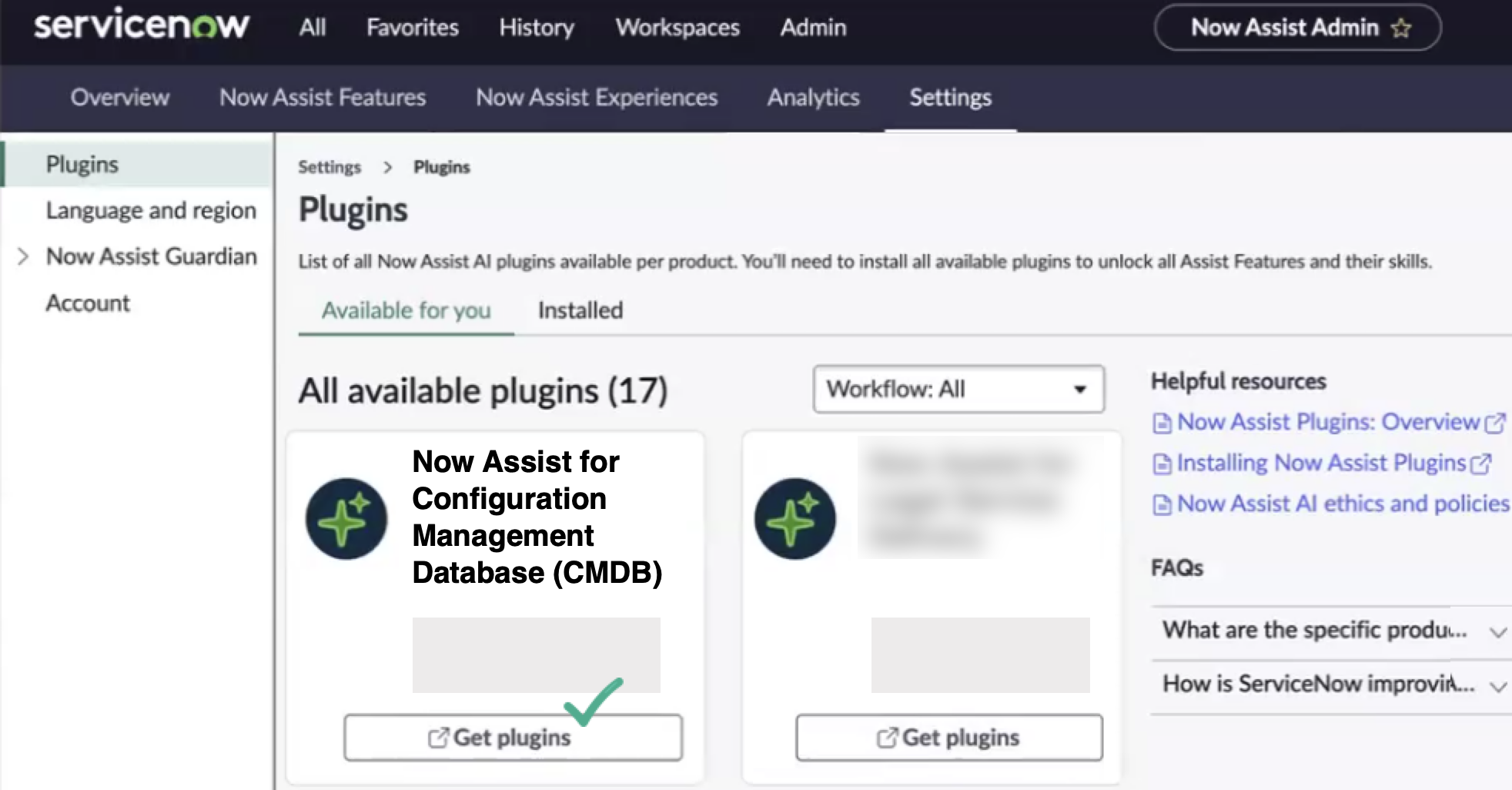Click document icon beside AI ethics link

pos(1162,504)
